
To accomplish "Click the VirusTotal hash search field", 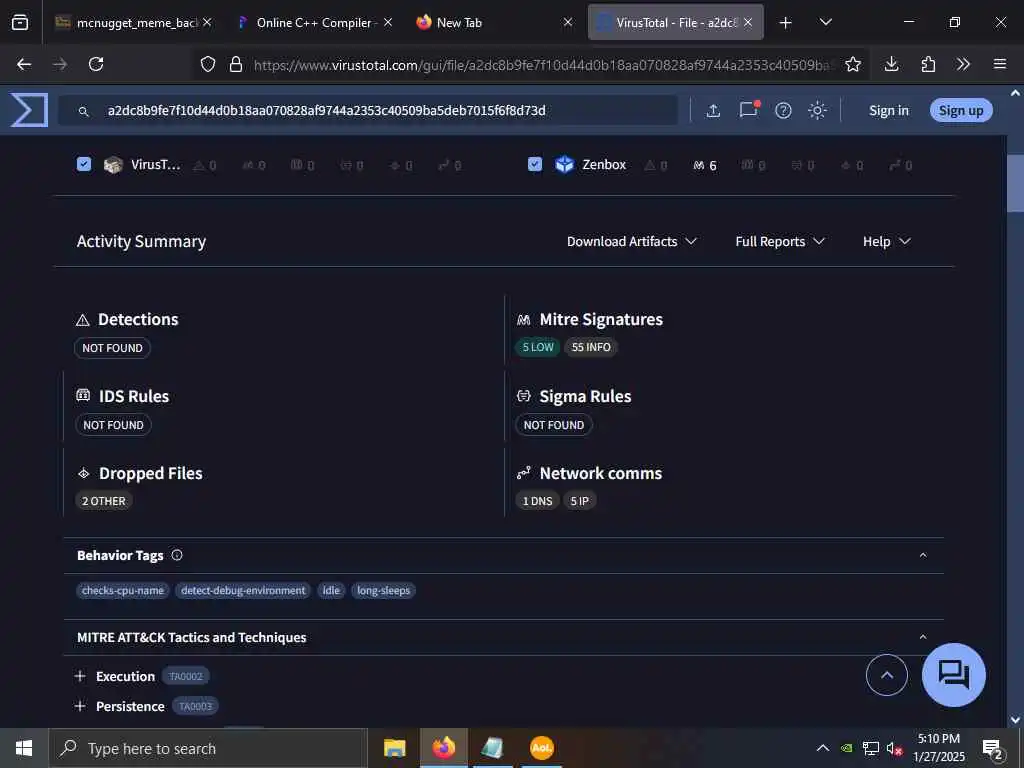I will pyautogui.click(x=368, y=110).
